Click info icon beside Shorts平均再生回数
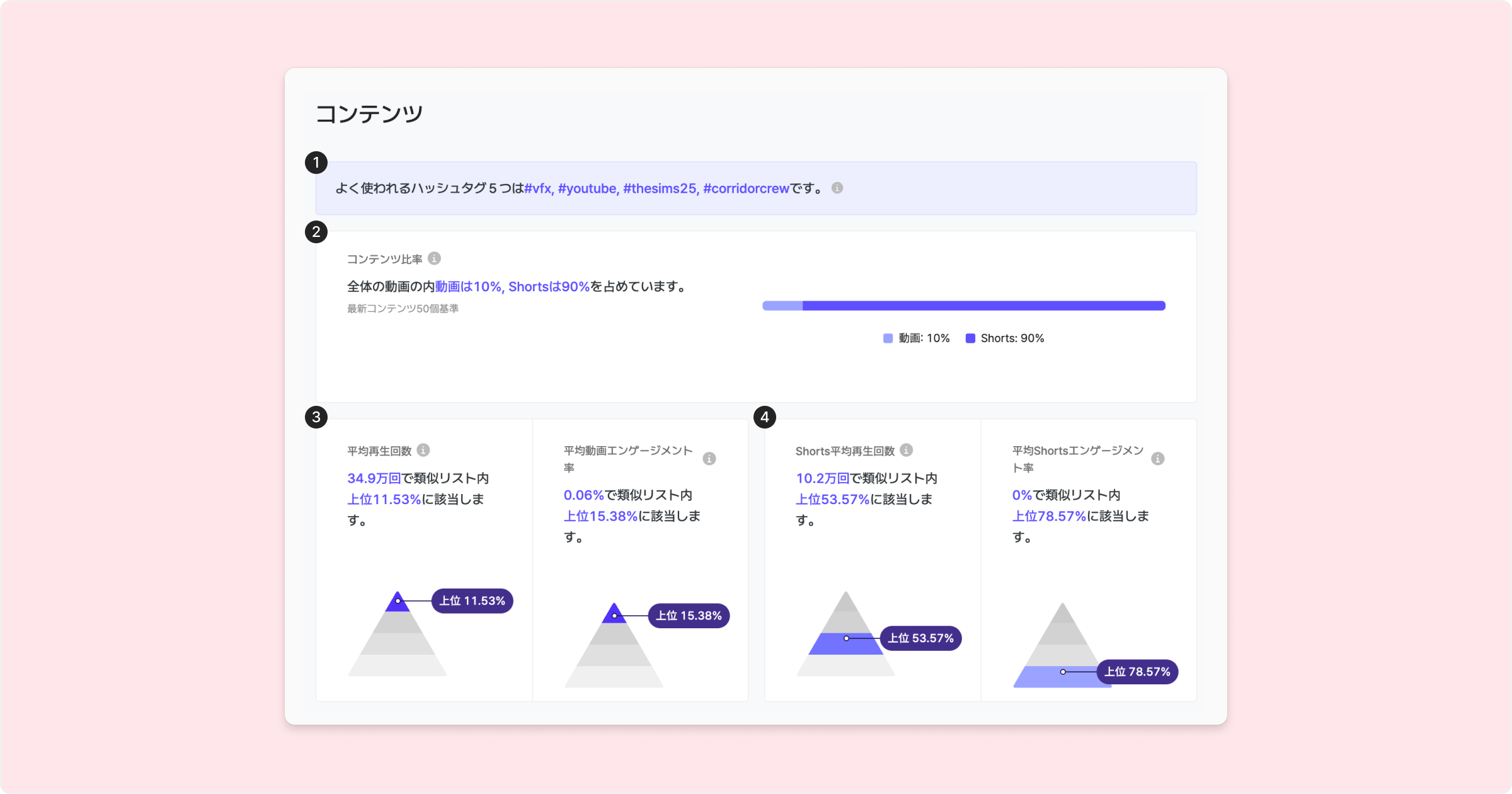The image size is (1512, 794). pos(907,450)
